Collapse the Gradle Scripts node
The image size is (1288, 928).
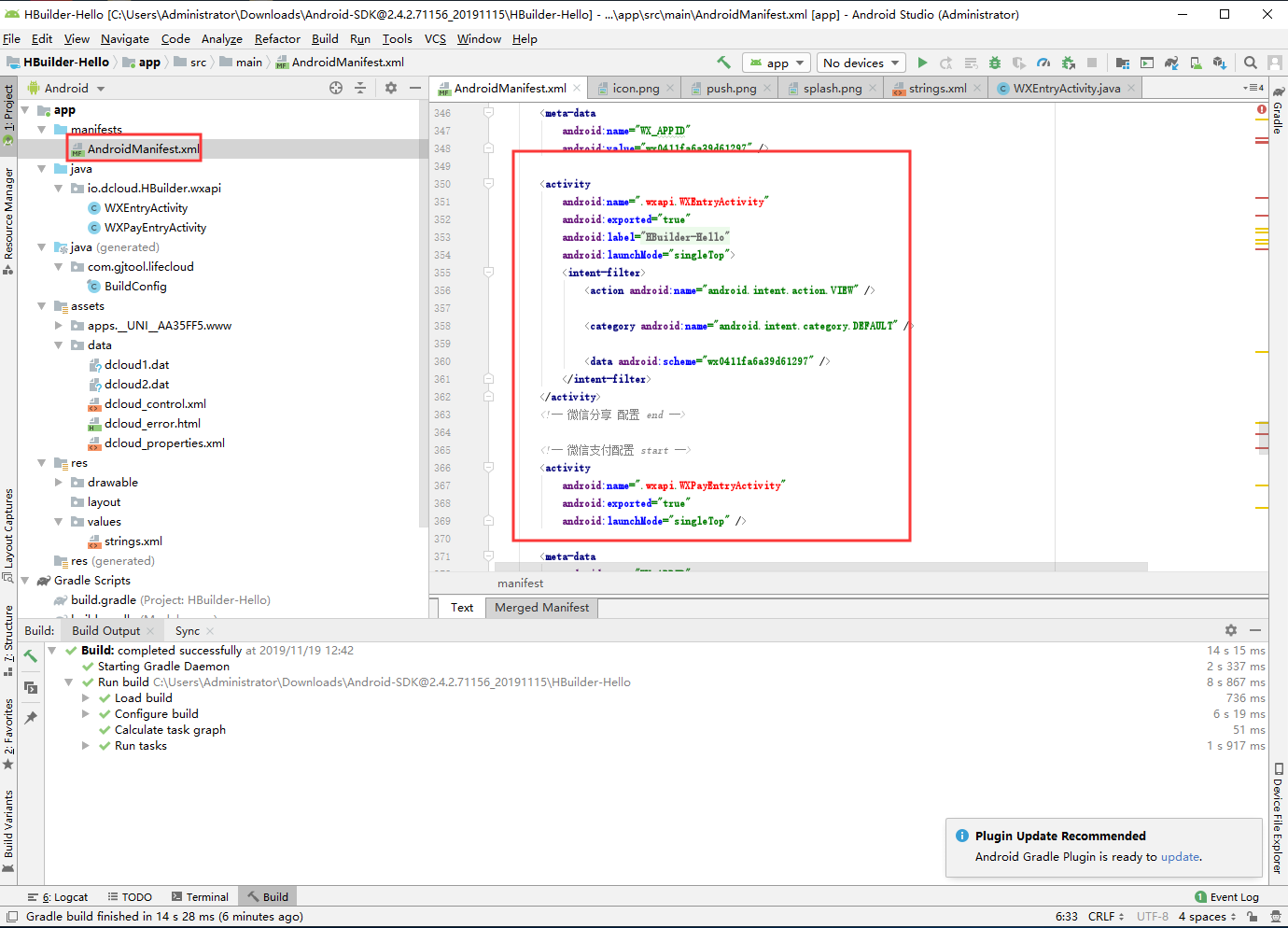click(25, 581)
